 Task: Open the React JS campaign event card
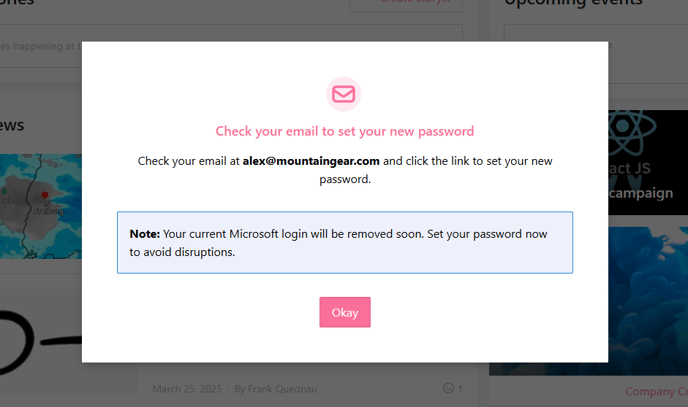pos(648,162)
